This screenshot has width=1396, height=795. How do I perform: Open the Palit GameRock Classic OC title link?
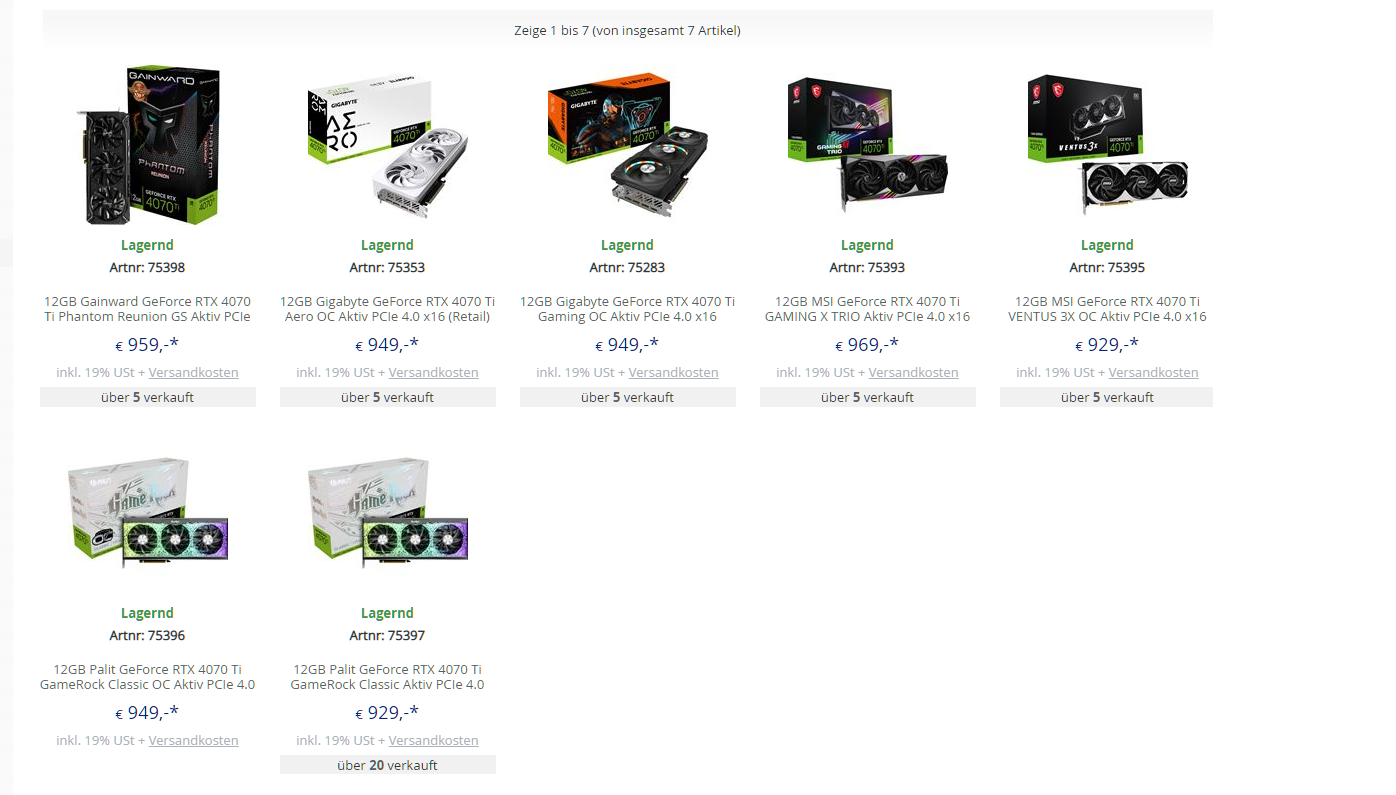[148, 677]
